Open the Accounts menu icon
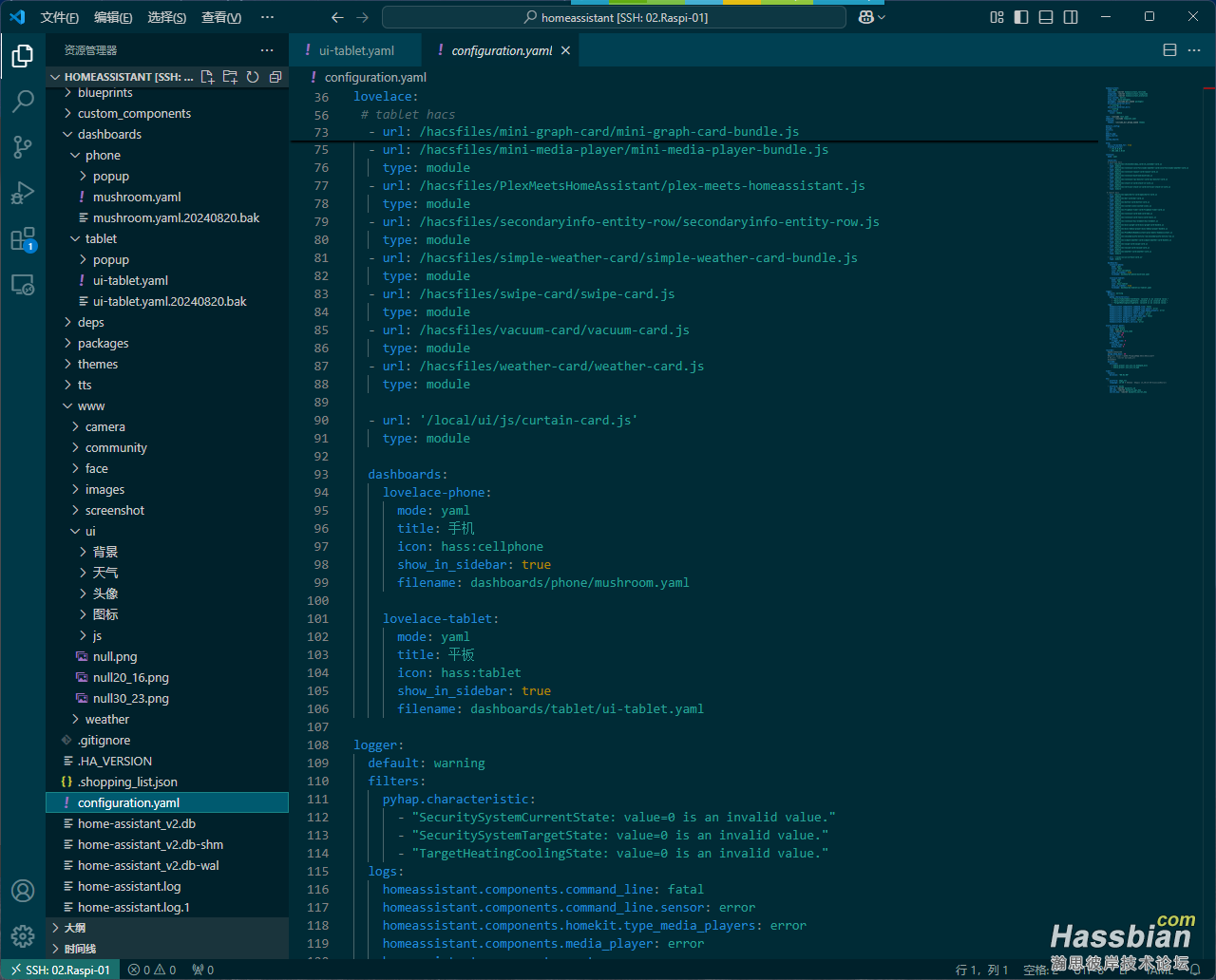This screenshot has height=980, width=1216. tap(23, 891)
